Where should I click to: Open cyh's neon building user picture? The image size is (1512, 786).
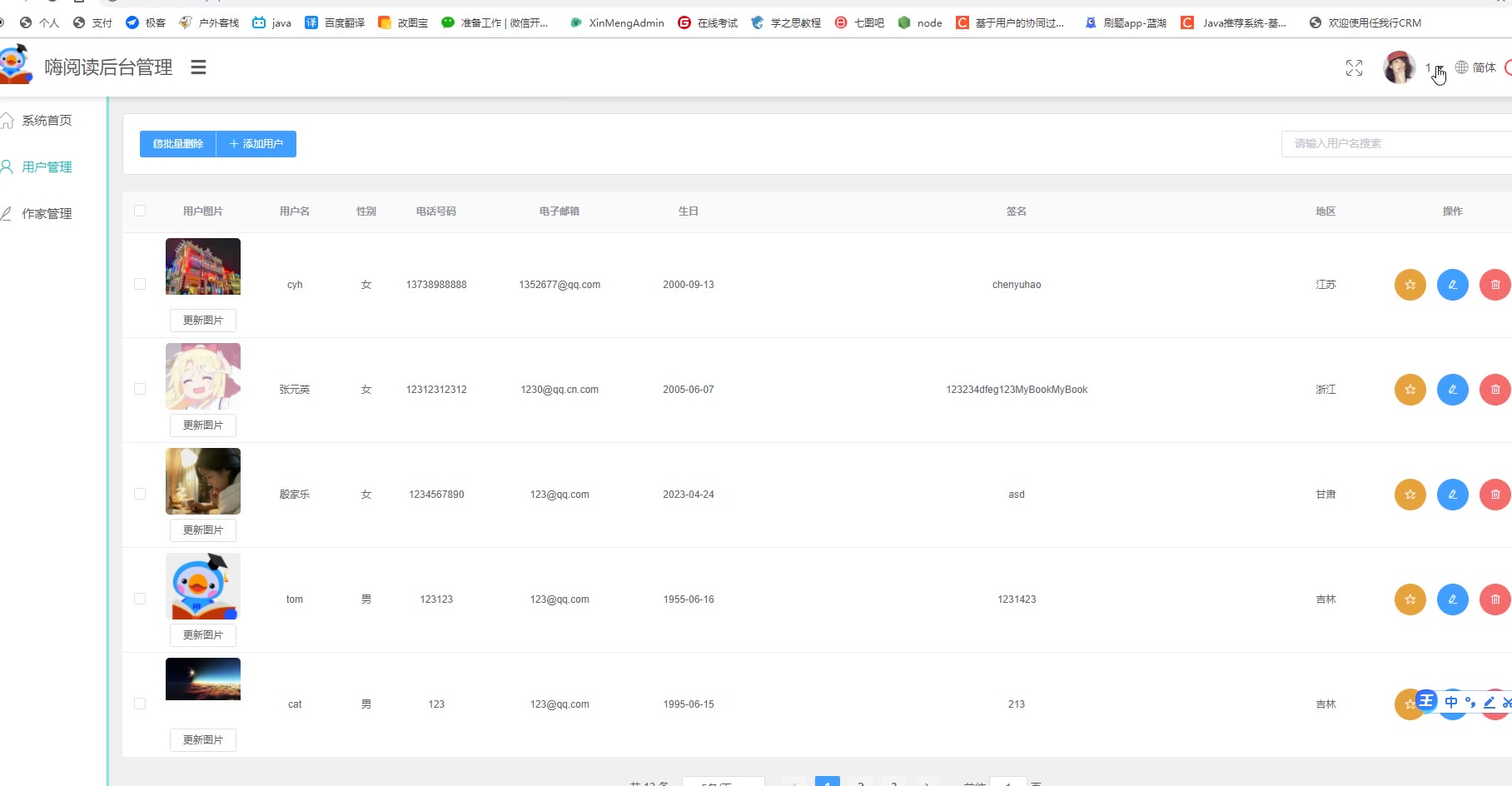click(203, 266)
